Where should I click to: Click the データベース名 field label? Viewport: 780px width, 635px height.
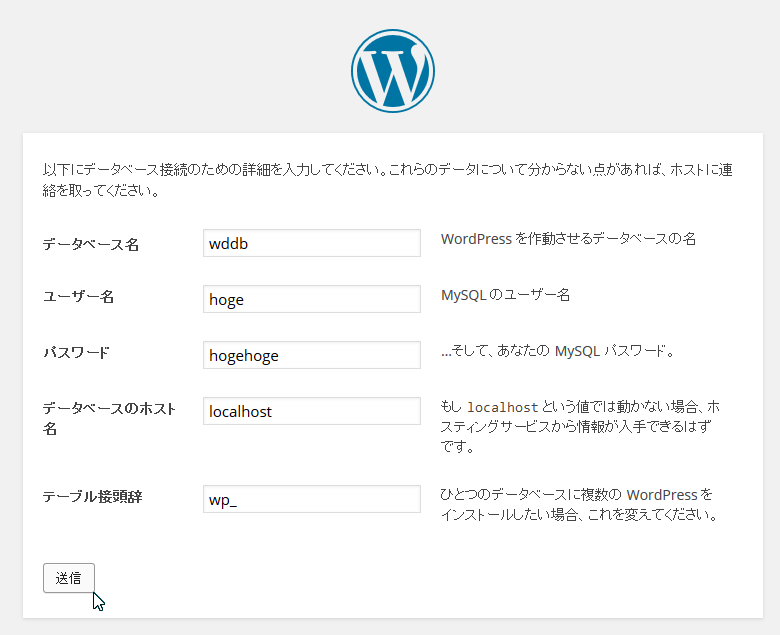pos(91,244)
